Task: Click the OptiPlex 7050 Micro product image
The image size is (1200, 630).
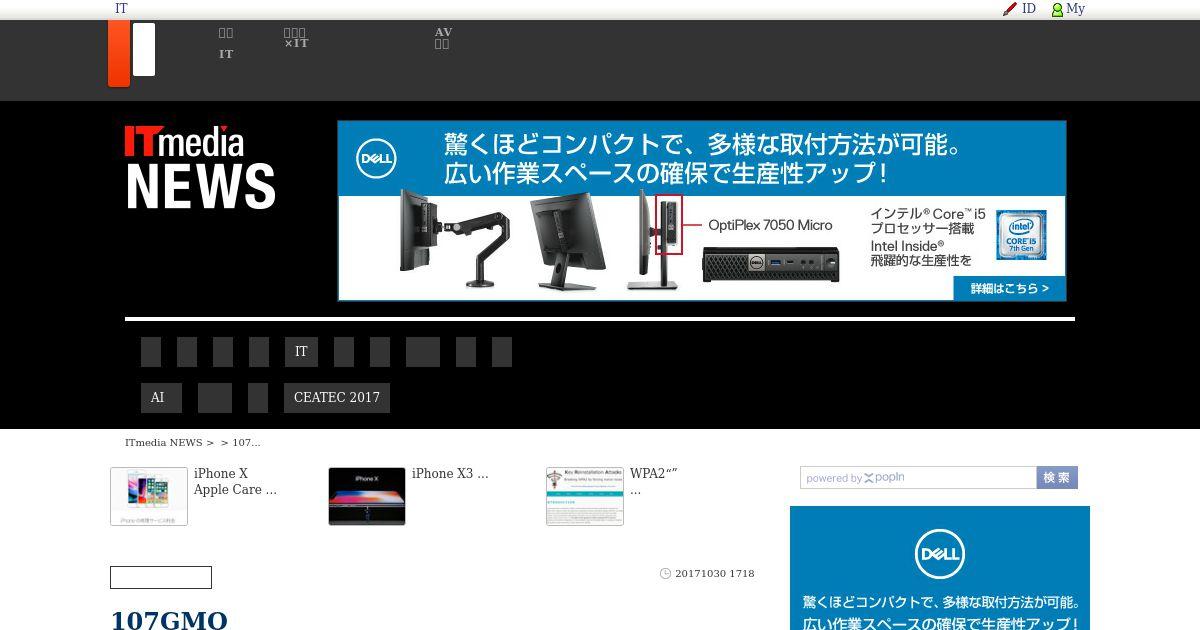Action: tap(770, 264)
